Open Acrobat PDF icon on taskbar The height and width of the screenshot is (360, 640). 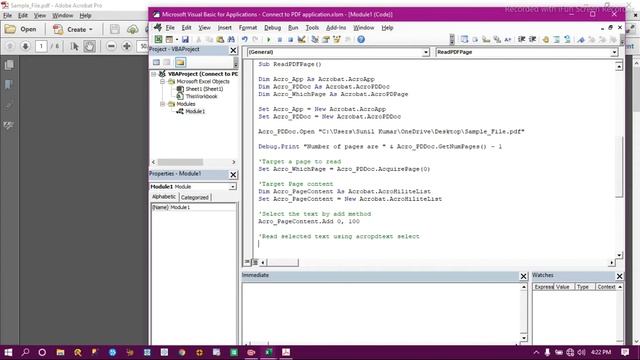pyautogui.click(x=286, y=352)
